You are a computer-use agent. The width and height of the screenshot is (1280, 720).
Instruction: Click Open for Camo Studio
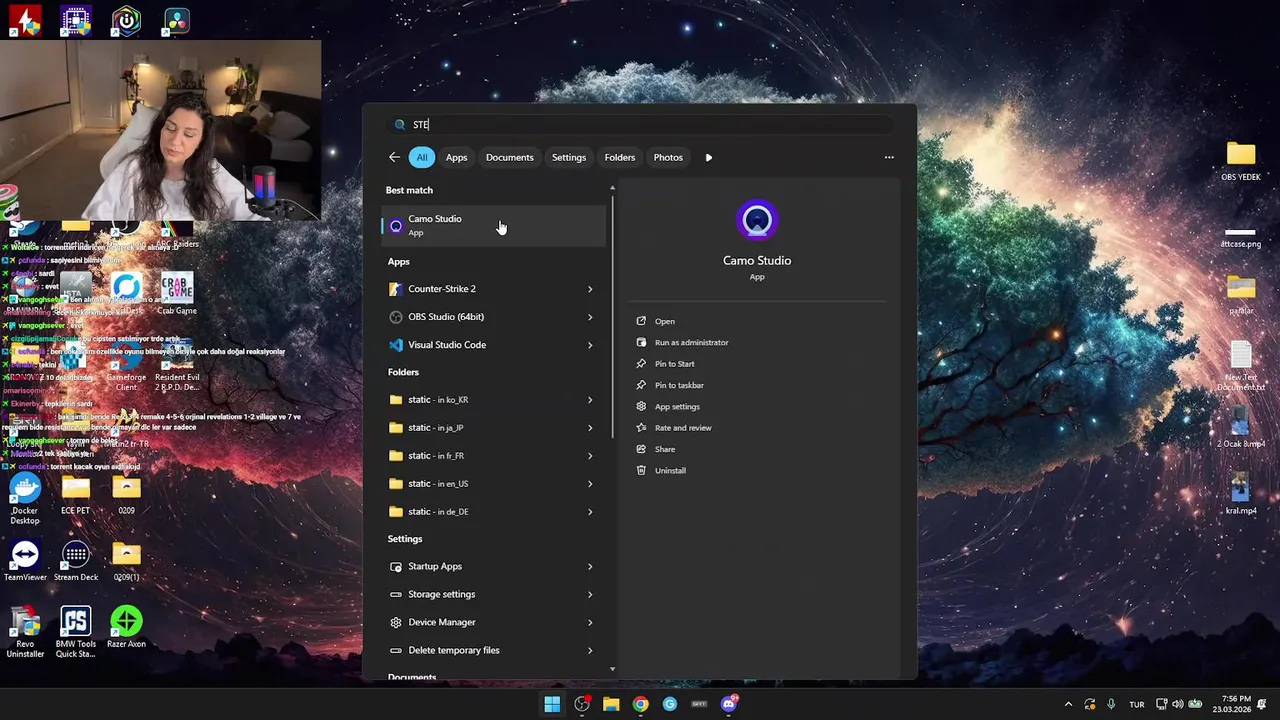tap(665, 321)
